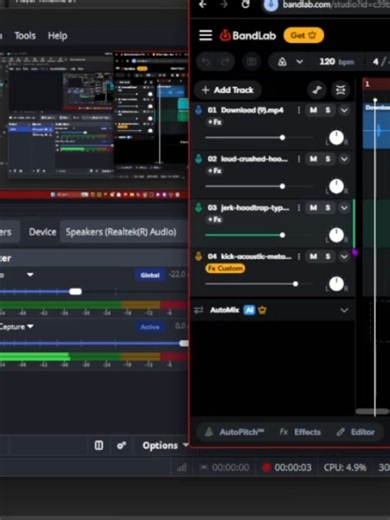Screen dimensions: 390x520
Task: Open options menu for track 04 kick-acoustic
Action: tap(299, 256)
